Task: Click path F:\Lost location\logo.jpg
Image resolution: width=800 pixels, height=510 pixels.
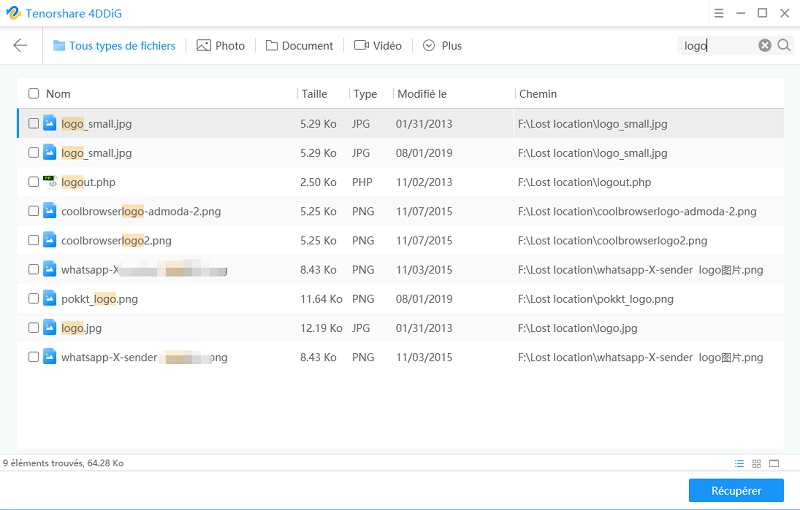Action: [578, 328]
